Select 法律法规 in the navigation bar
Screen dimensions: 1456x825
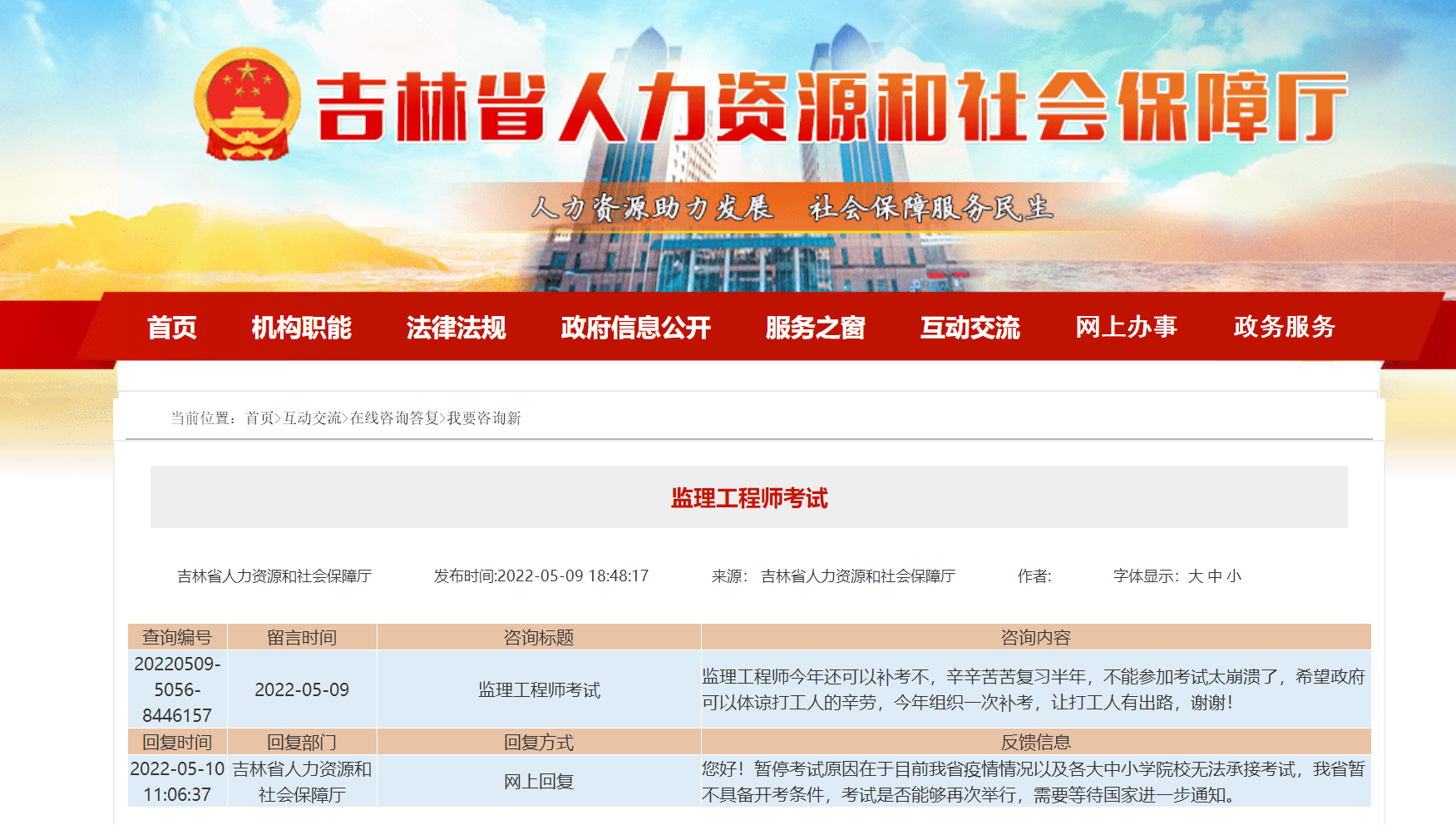coord(456,328)
